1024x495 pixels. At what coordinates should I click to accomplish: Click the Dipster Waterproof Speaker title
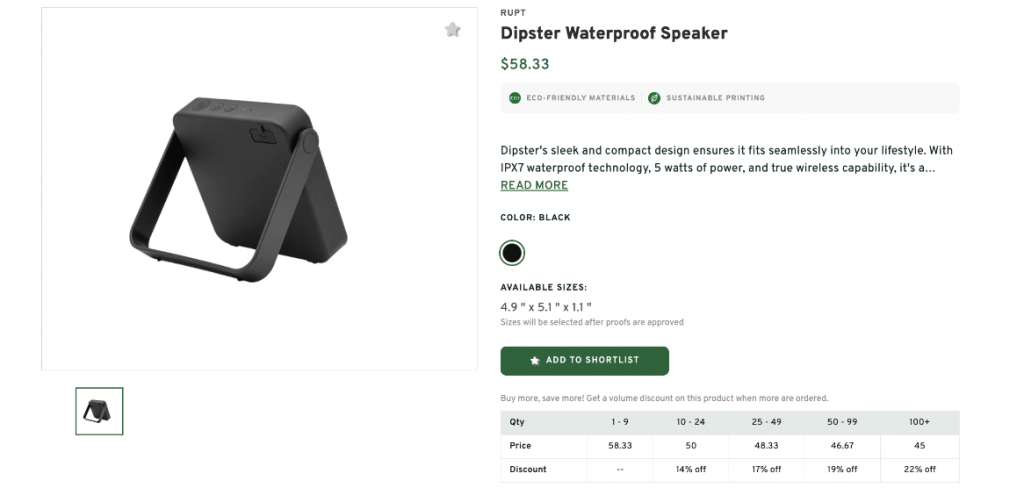[614, 33]
